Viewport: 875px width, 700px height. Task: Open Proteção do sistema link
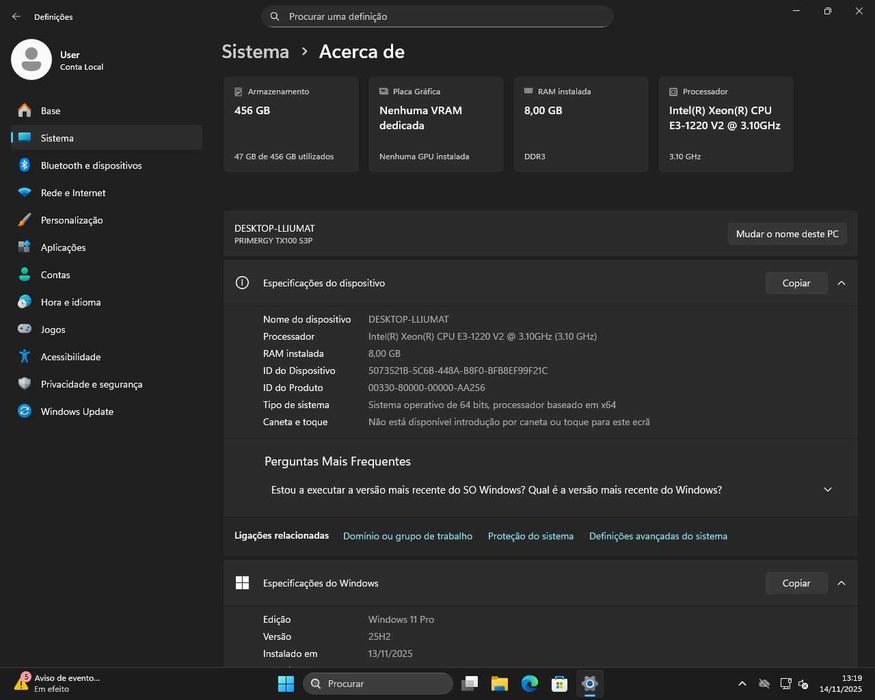click(x=531, y=536)
